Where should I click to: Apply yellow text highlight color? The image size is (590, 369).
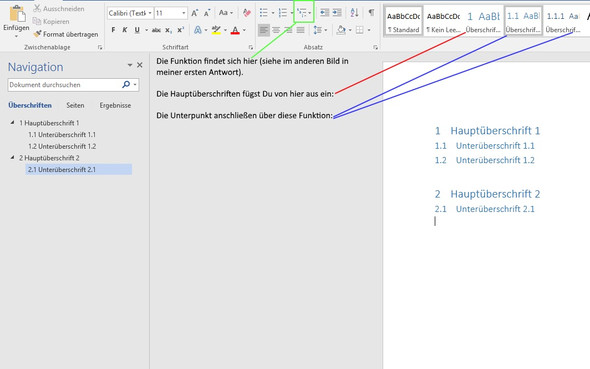tap(216, 30)
